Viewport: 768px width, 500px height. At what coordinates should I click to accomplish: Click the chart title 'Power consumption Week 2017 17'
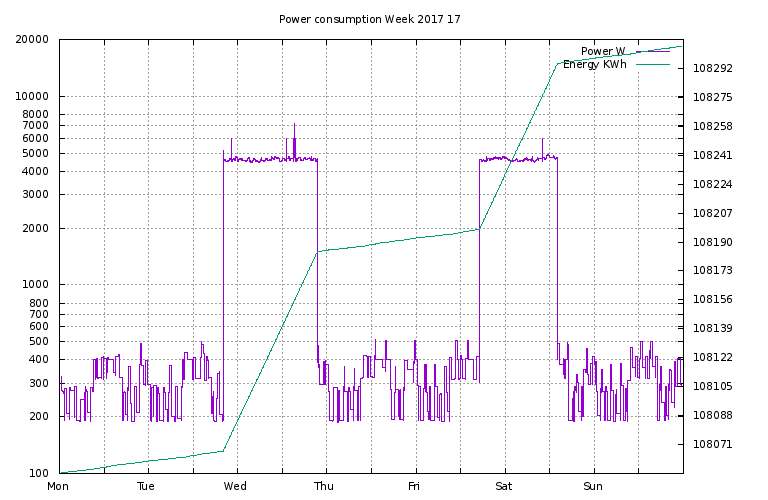point(370,19)
